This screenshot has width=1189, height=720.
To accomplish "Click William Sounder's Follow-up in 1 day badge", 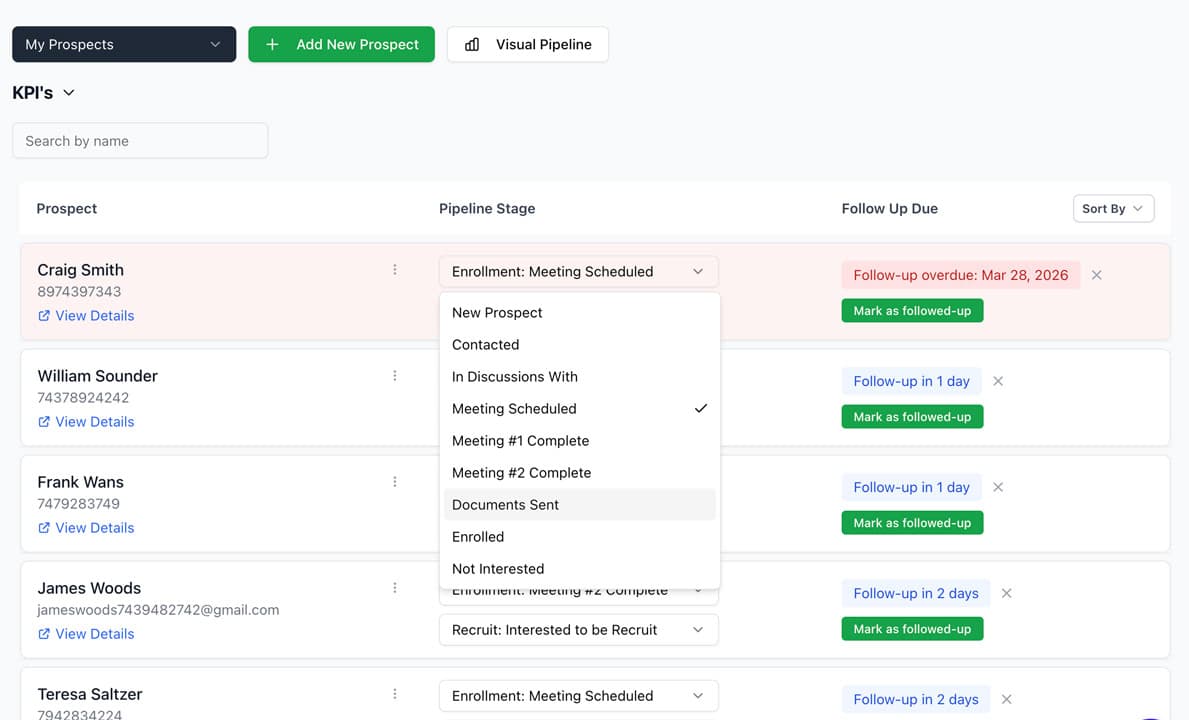I will (x=911, y=381).
